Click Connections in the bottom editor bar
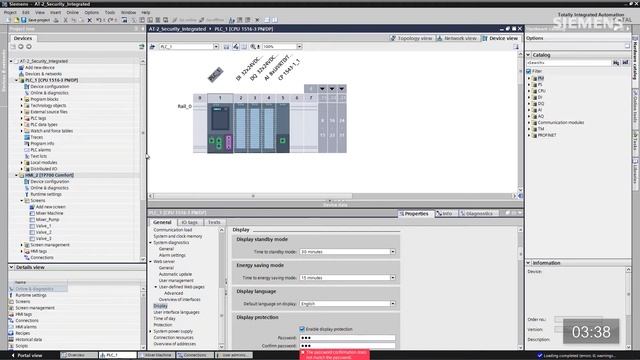The height and width of the screenshot is (360, 640). [195, 355]
